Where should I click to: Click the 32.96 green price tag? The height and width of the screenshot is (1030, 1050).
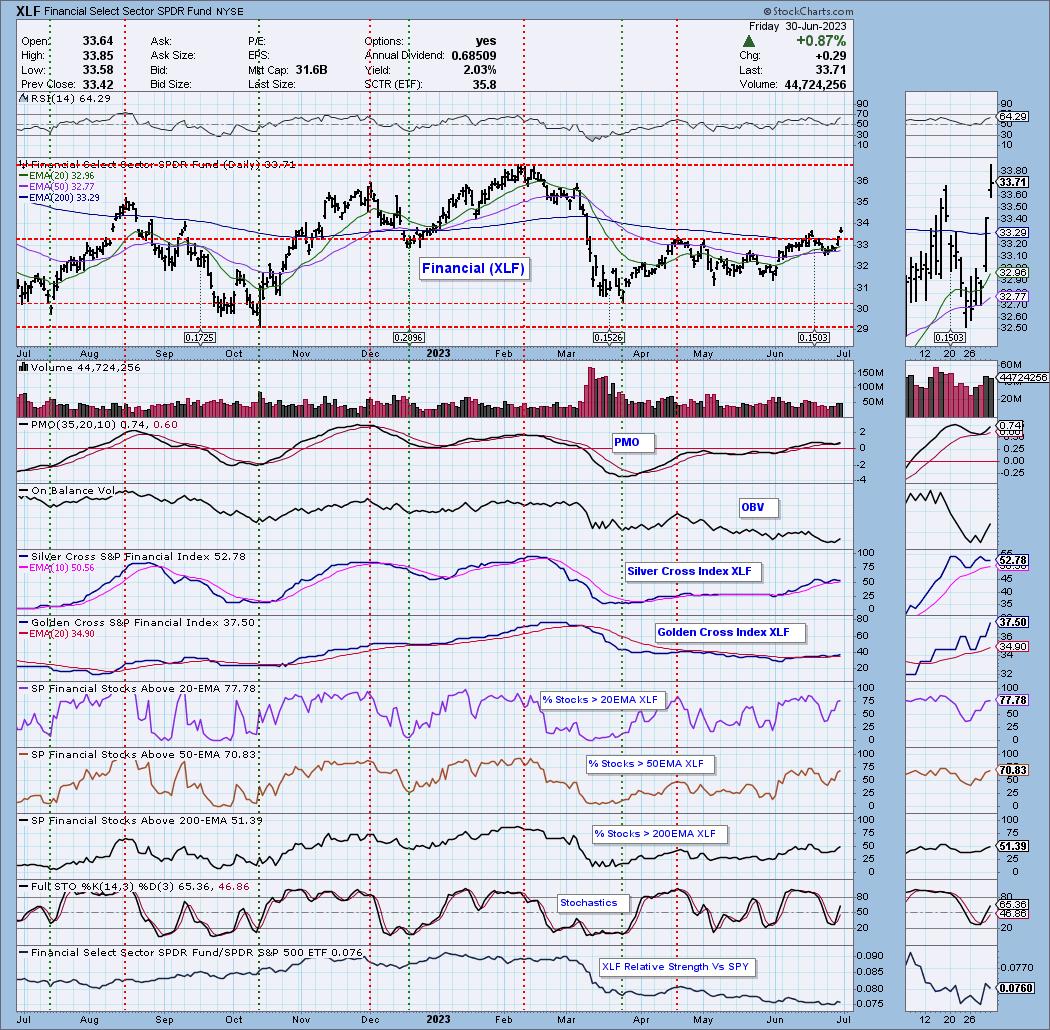point(1012,273)
